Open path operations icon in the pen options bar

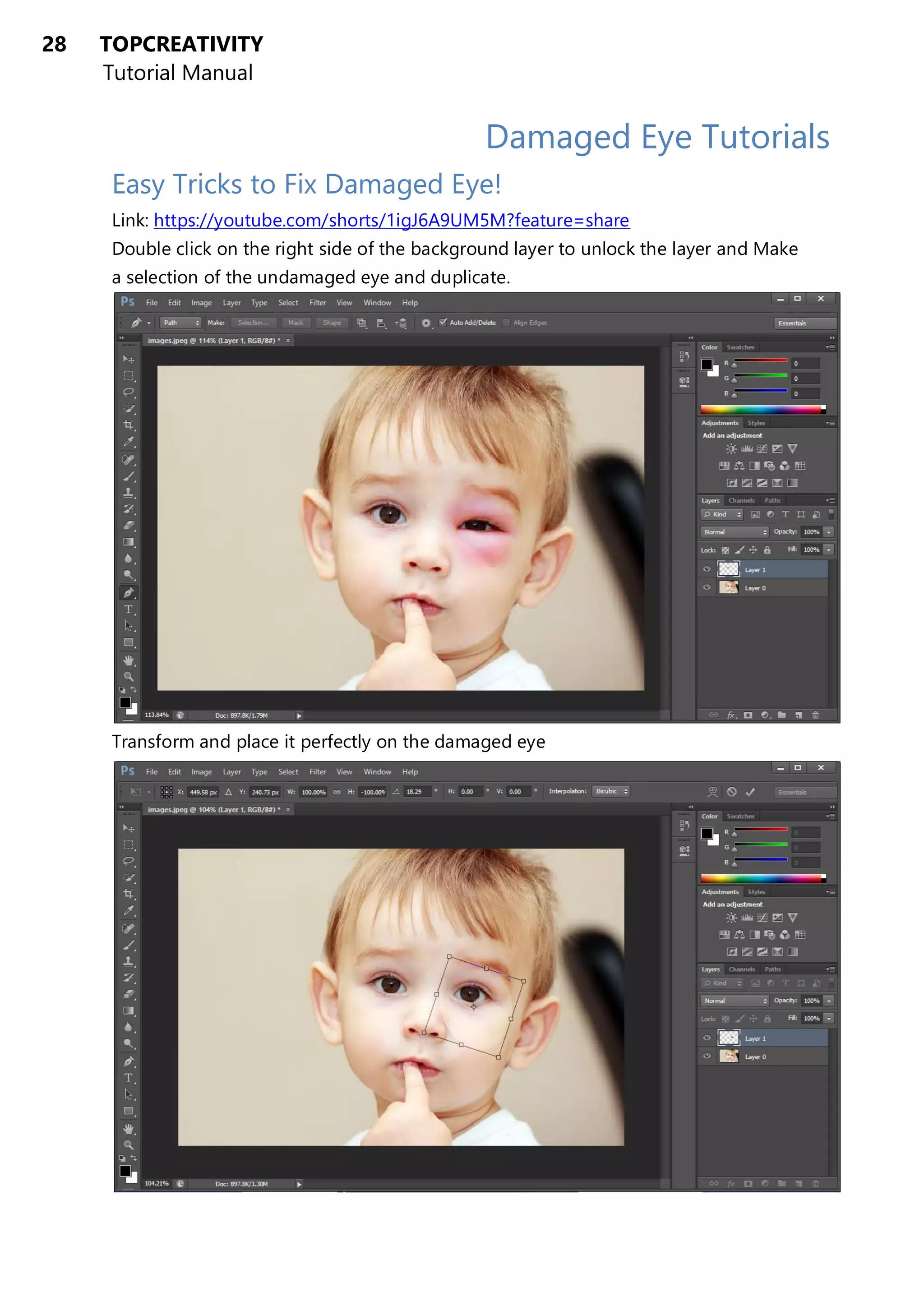coord(361,323)
